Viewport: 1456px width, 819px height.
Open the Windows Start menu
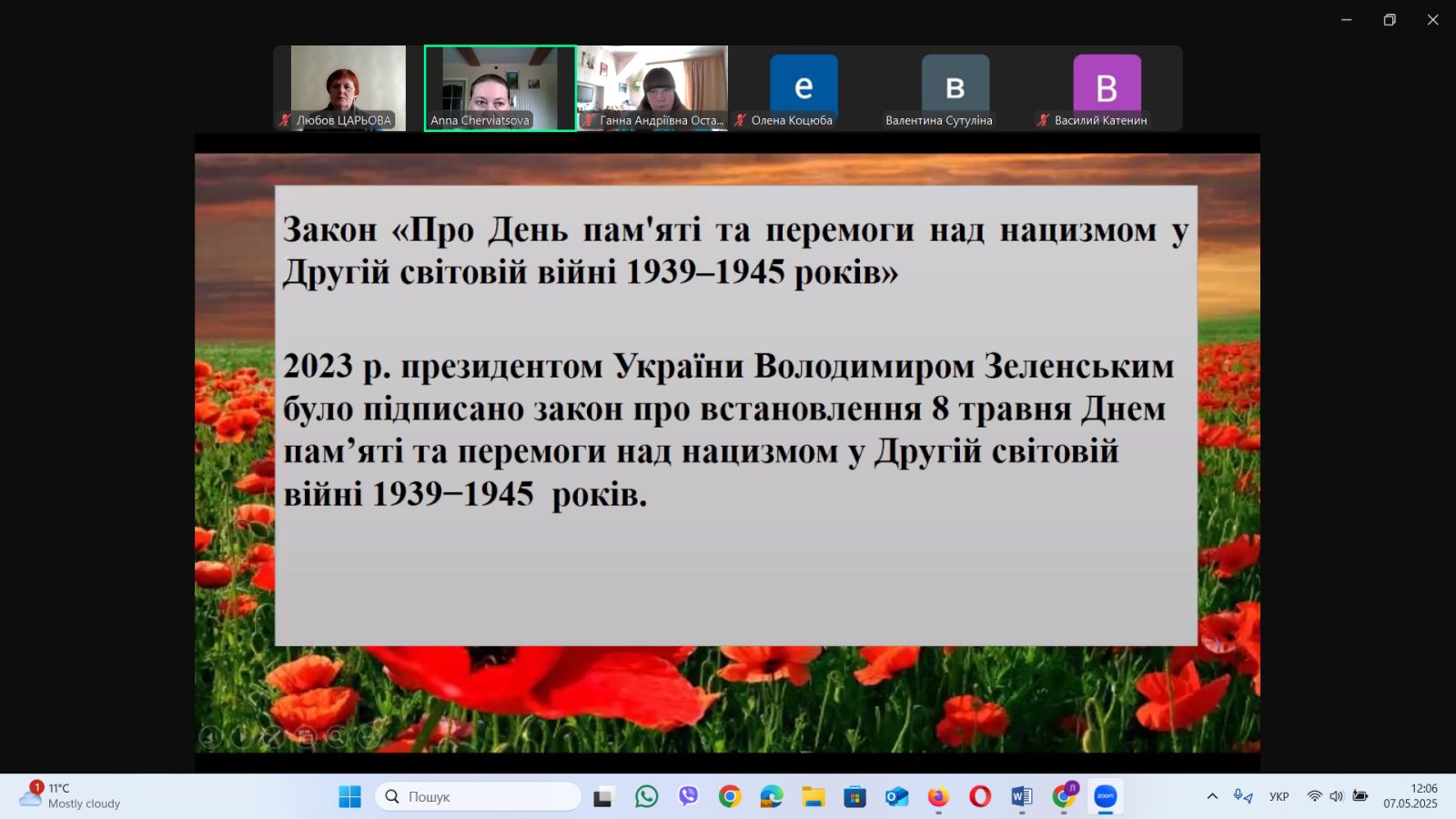point(349,797)
